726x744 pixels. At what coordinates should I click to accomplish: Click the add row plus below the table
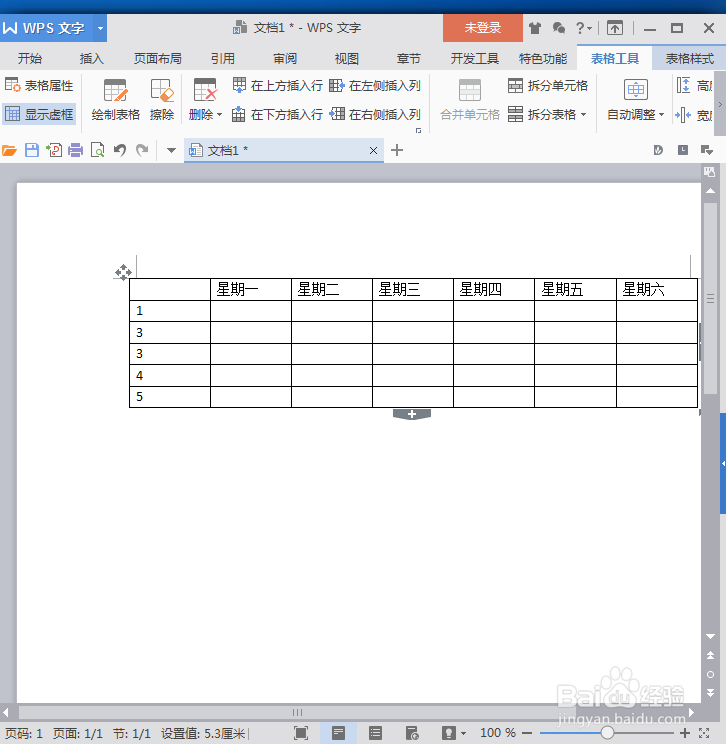pos(412,414)
